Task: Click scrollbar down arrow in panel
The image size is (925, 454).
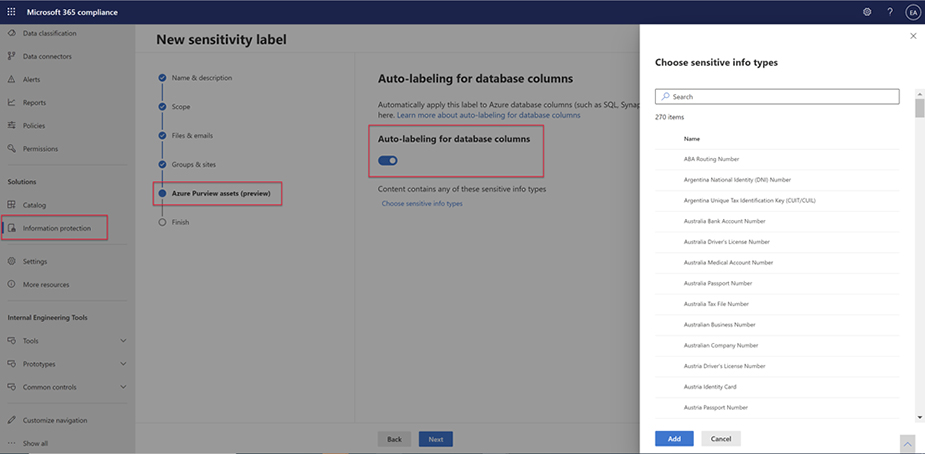Action: tap(919, 416)
